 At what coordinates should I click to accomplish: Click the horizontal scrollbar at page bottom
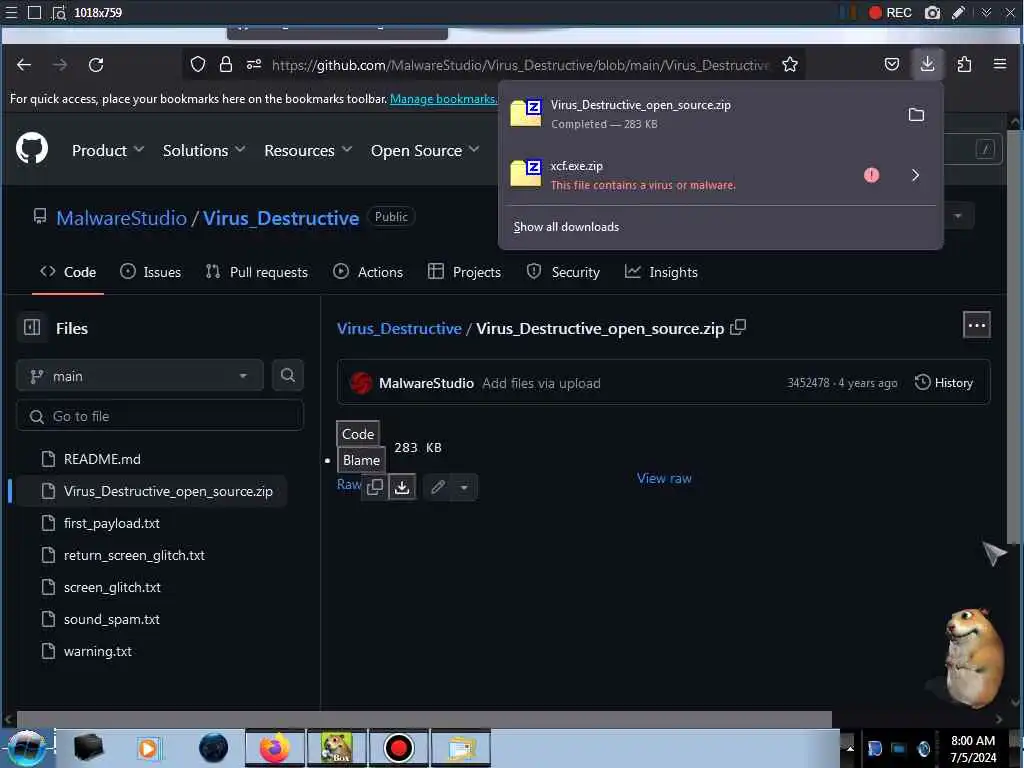(424, 719)
